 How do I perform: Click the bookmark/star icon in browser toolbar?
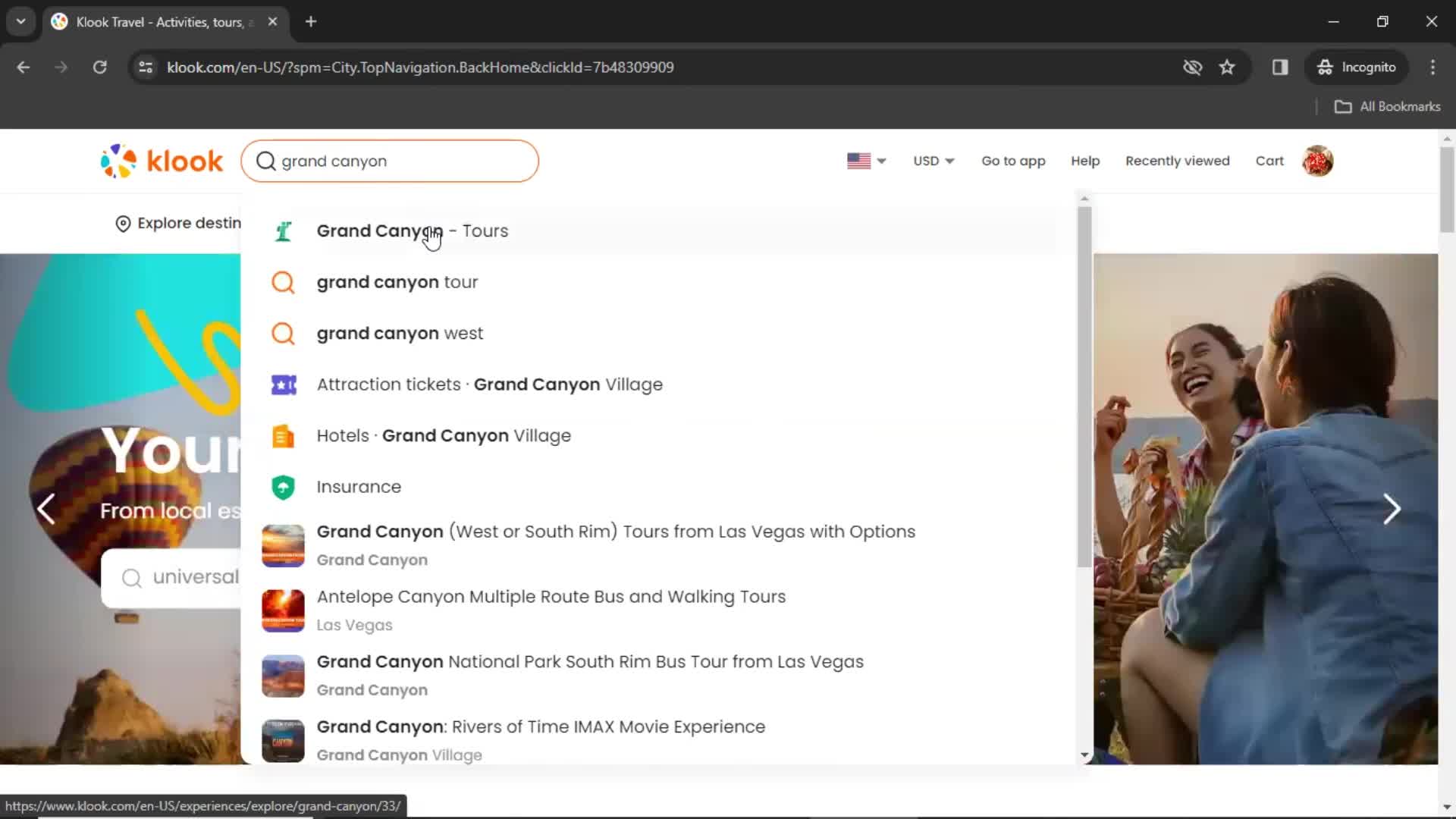point(1227,67)
